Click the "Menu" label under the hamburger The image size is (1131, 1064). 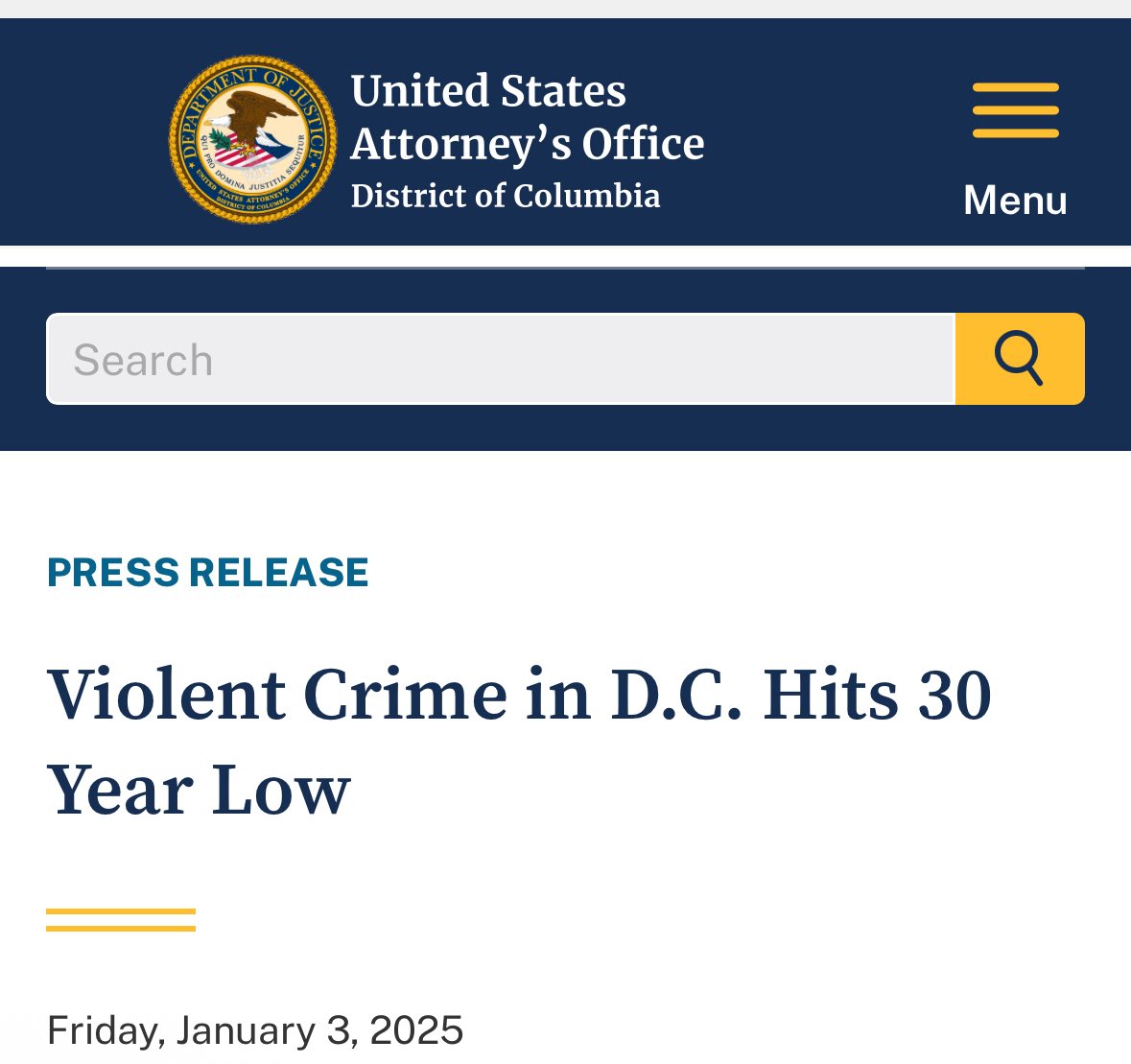(1015, 201)
